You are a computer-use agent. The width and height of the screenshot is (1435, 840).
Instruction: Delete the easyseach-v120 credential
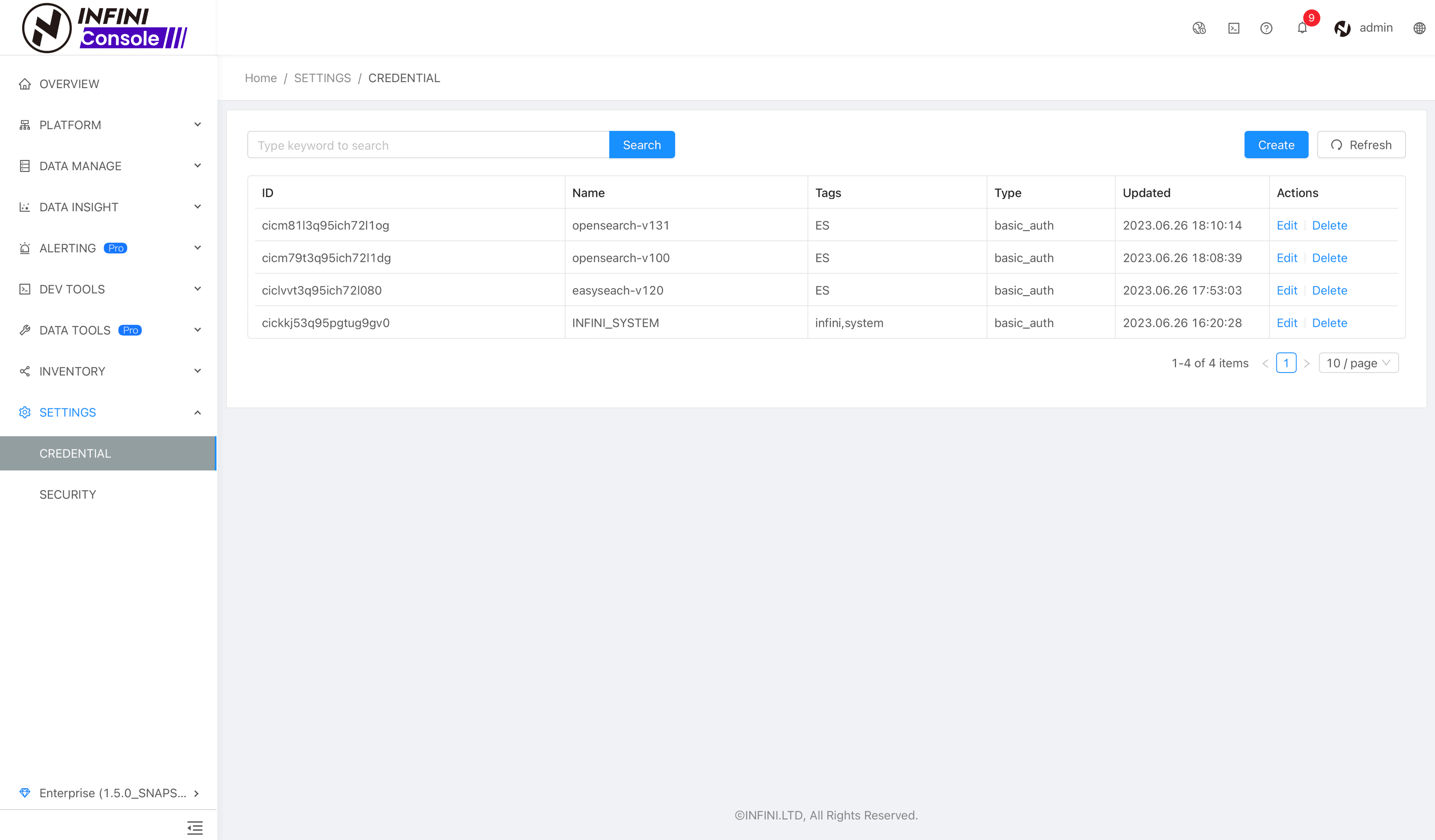coord(1330,290)
